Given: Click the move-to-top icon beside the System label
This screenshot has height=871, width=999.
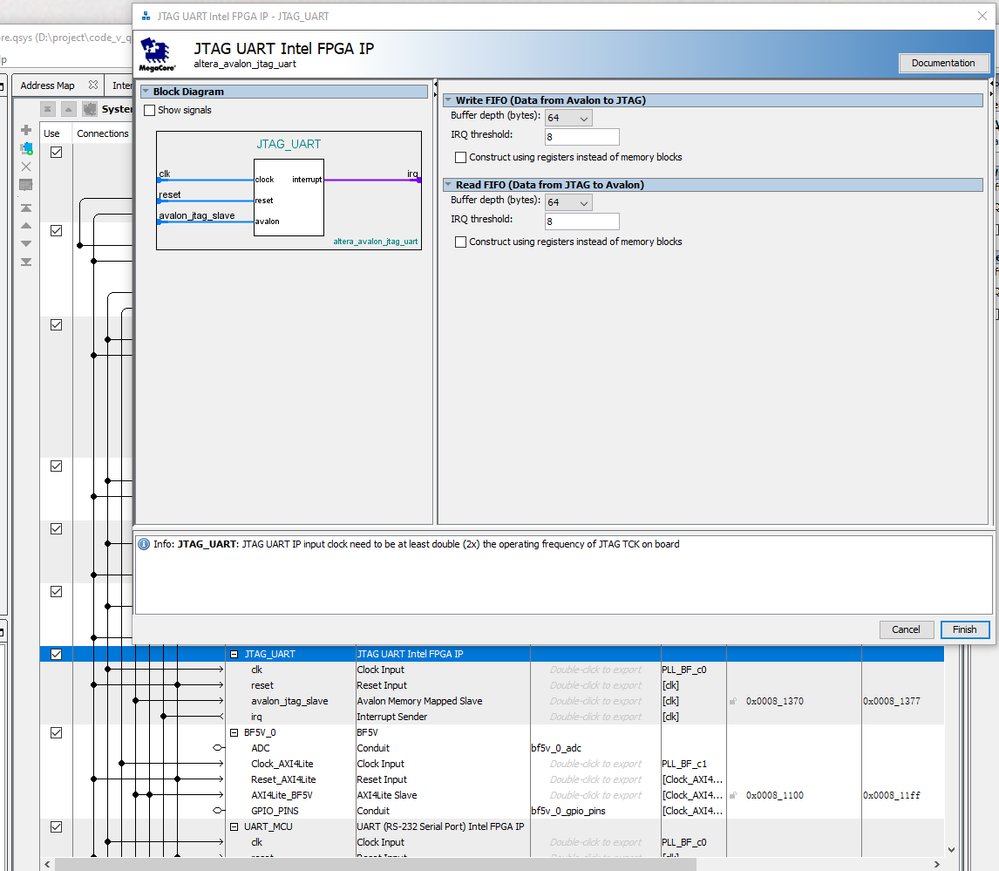Looking at the screenshot, I should tap(48, 110).
